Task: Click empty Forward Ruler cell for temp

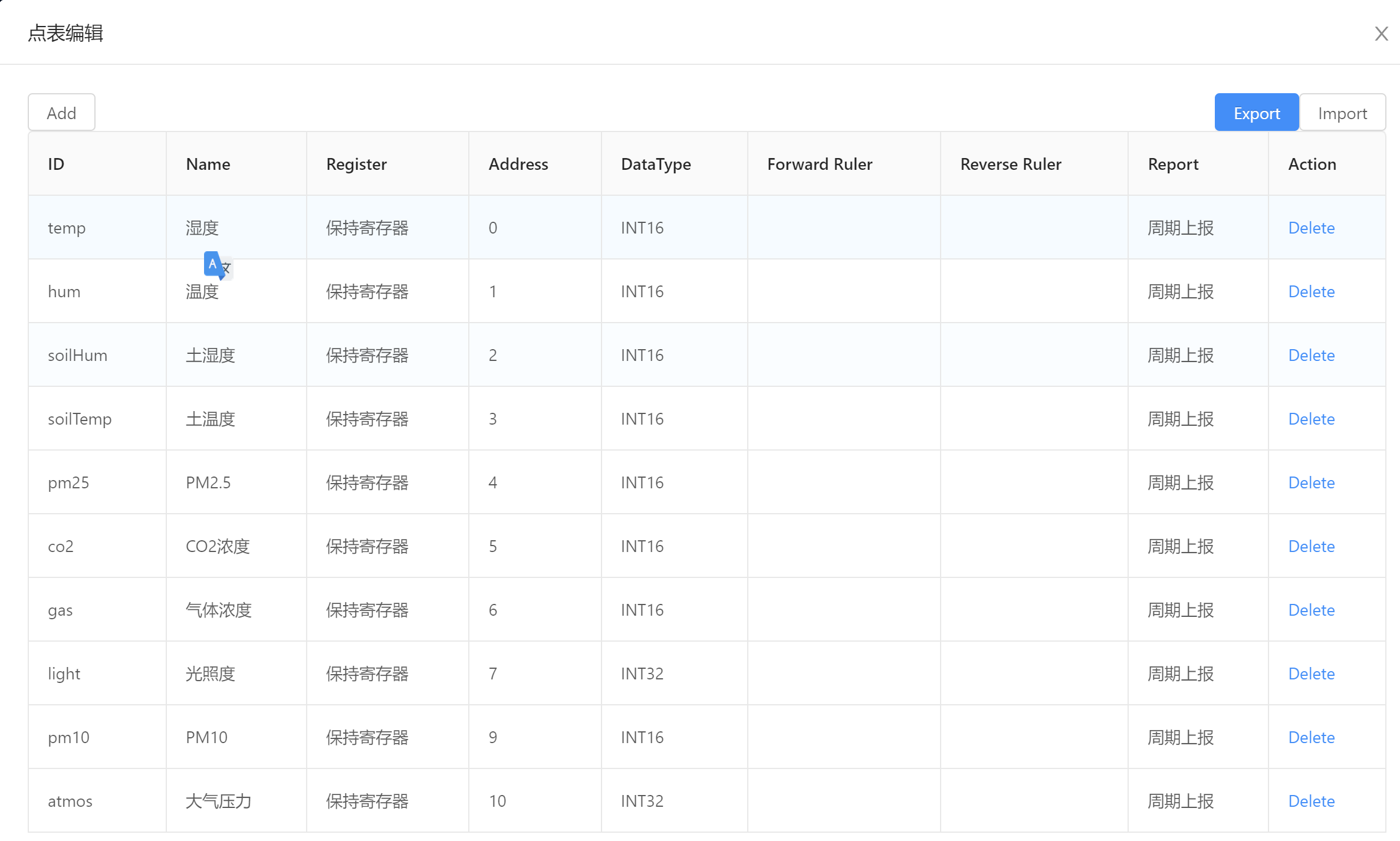Action: point(843,228)
